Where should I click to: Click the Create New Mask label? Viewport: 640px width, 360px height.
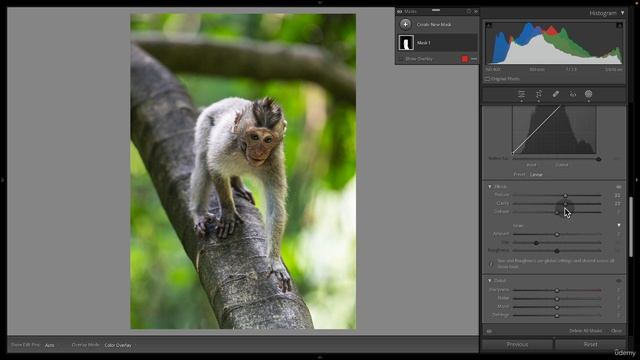tap(433, 24)
